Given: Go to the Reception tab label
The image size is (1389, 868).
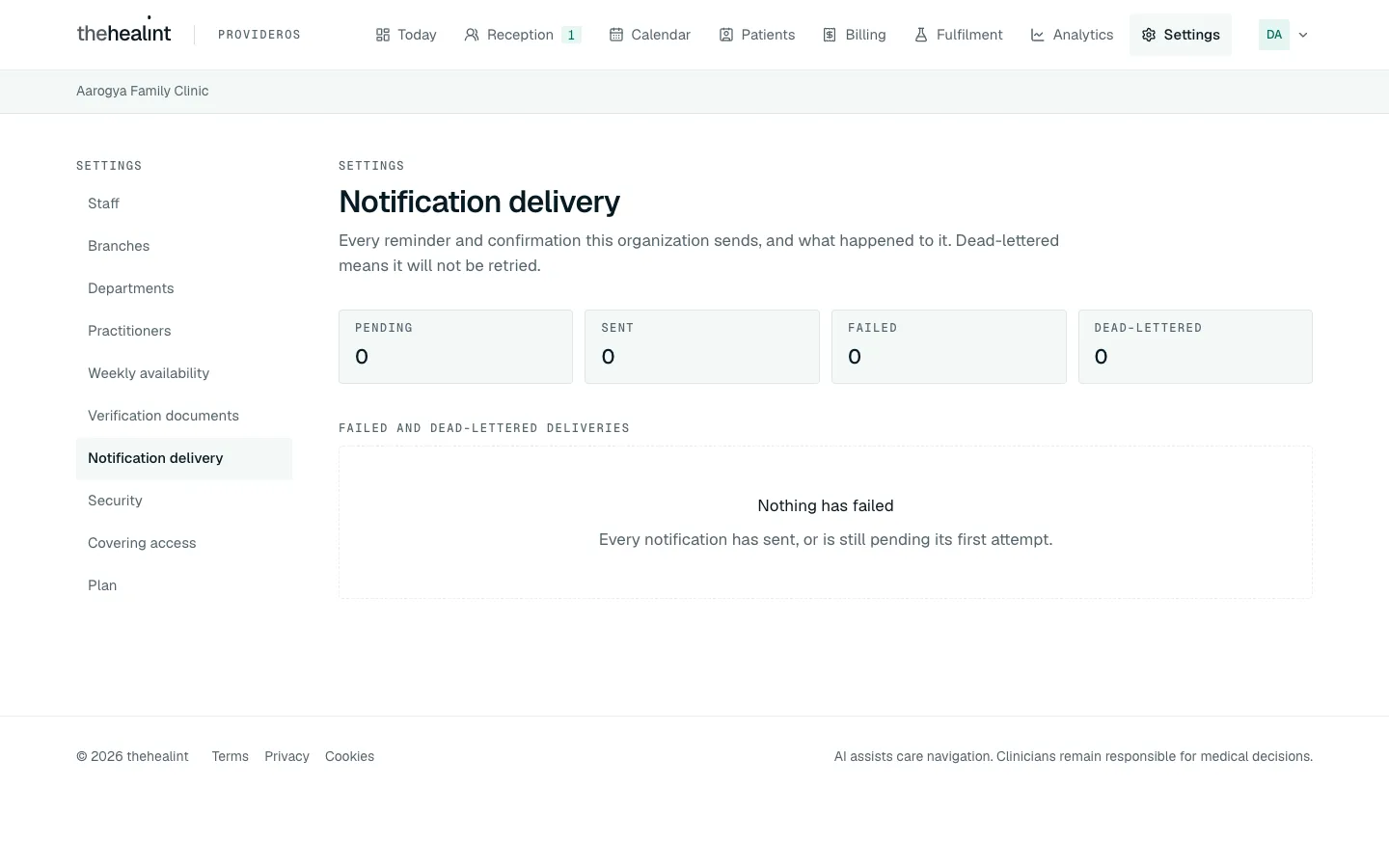Looking at the screenshot, I should [x=520, y=35].
